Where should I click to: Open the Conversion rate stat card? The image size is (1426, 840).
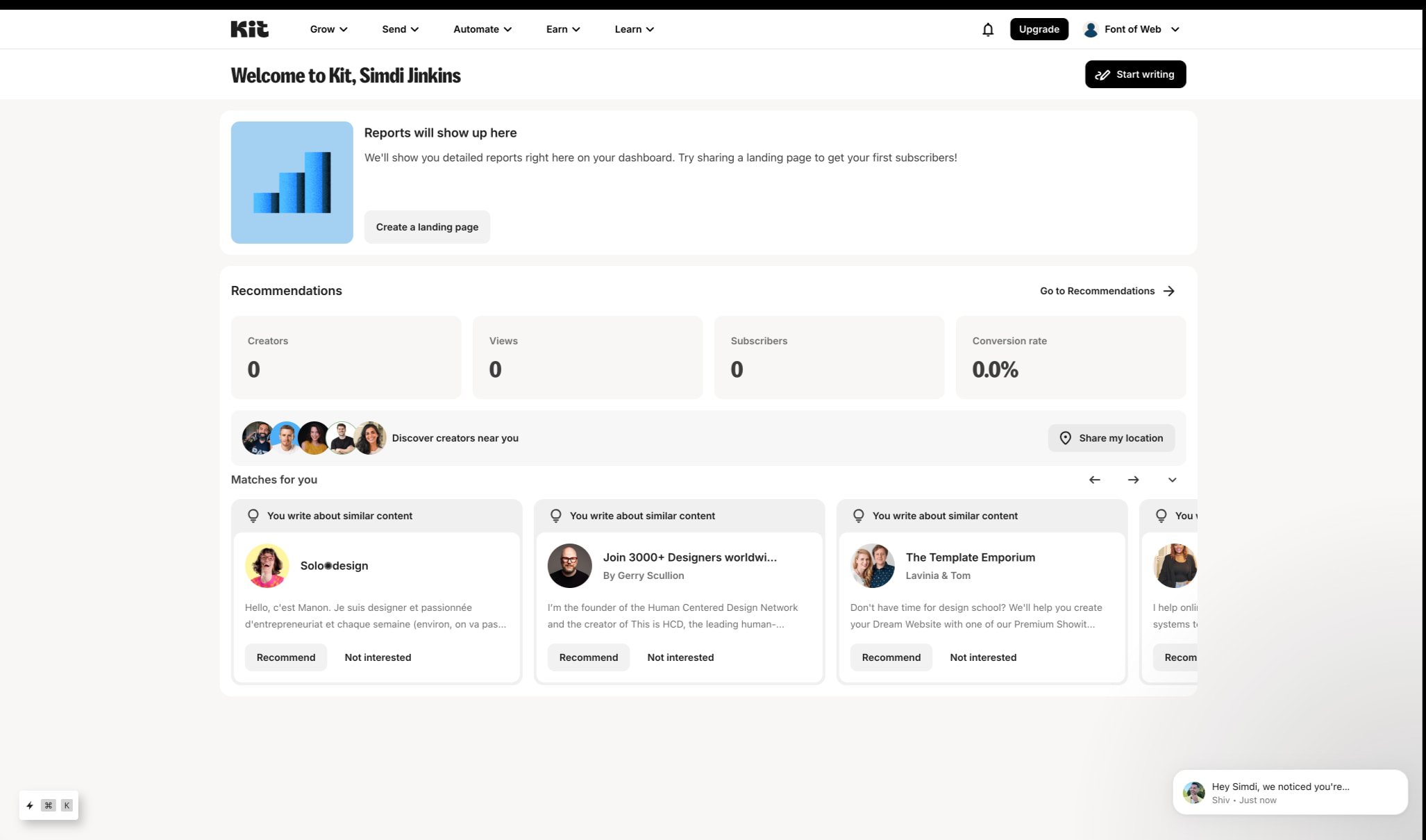[1071, 358]
